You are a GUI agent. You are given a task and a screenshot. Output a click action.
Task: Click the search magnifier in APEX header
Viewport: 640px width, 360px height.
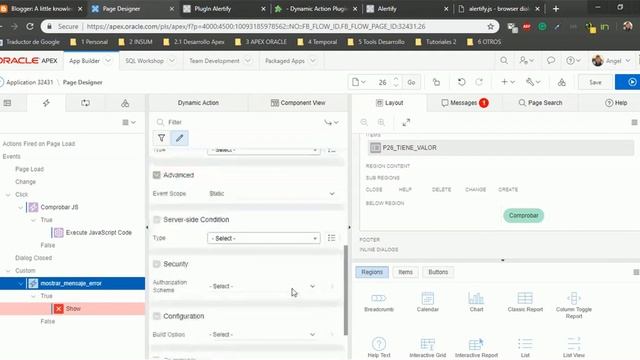(x=504, y=61)
